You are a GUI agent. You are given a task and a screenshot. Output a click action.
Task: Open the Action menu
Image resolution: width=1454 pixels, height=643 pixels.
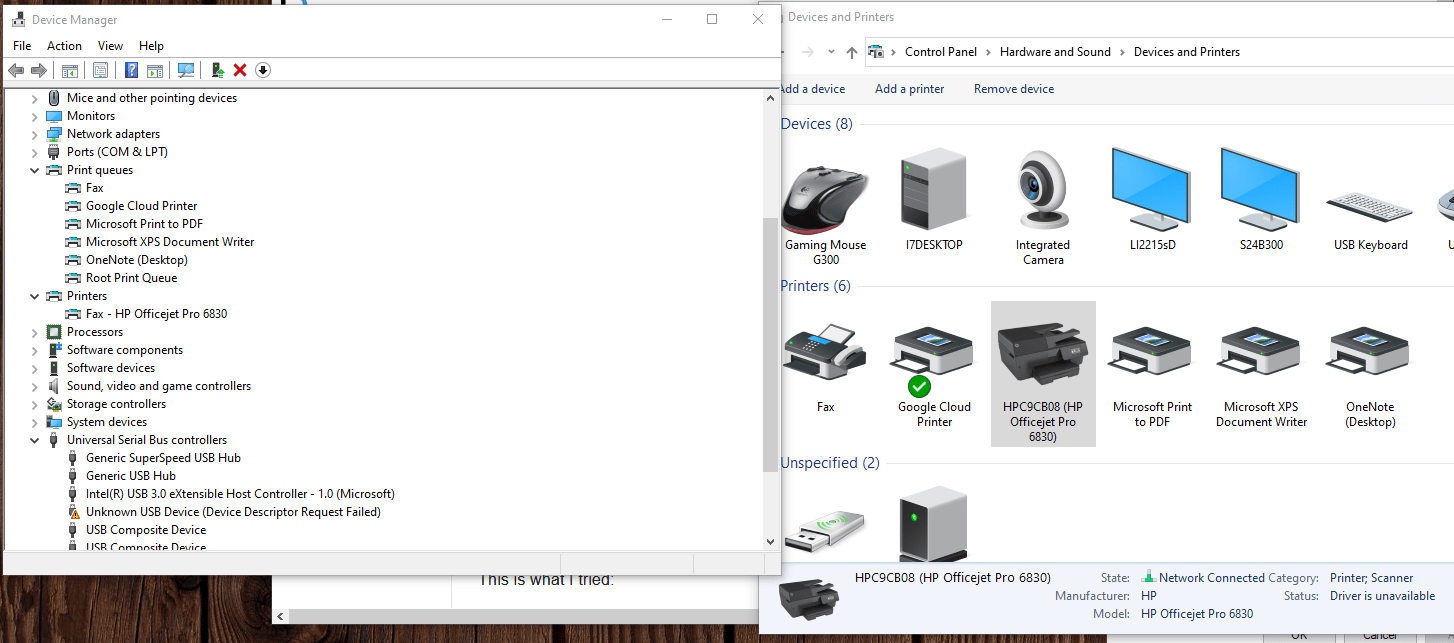click(64, 46)
